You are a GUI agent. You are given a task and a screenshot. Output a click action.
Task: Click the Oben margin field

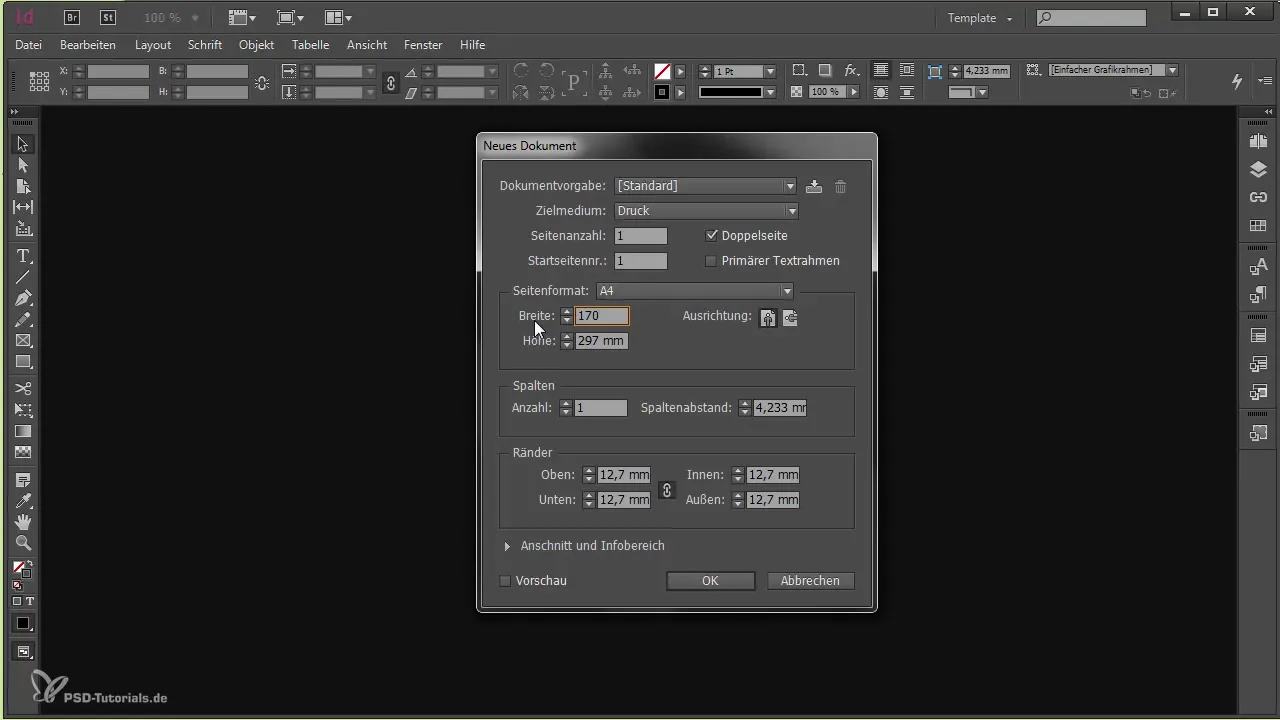[x=624, y=475]
